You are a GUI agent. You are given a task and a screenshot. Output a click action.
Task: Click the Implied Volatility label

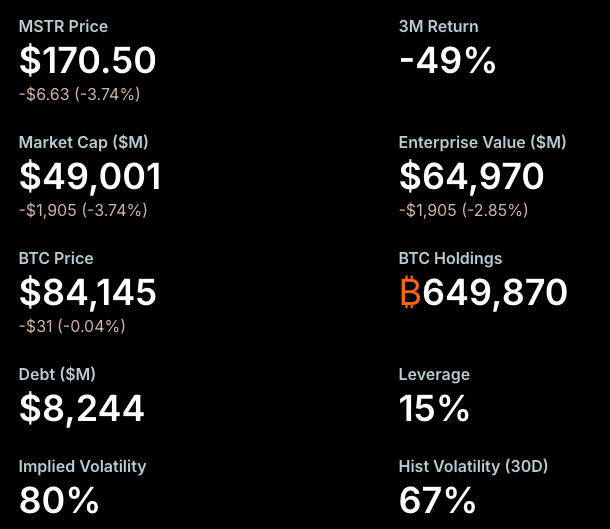pos(82,466)
